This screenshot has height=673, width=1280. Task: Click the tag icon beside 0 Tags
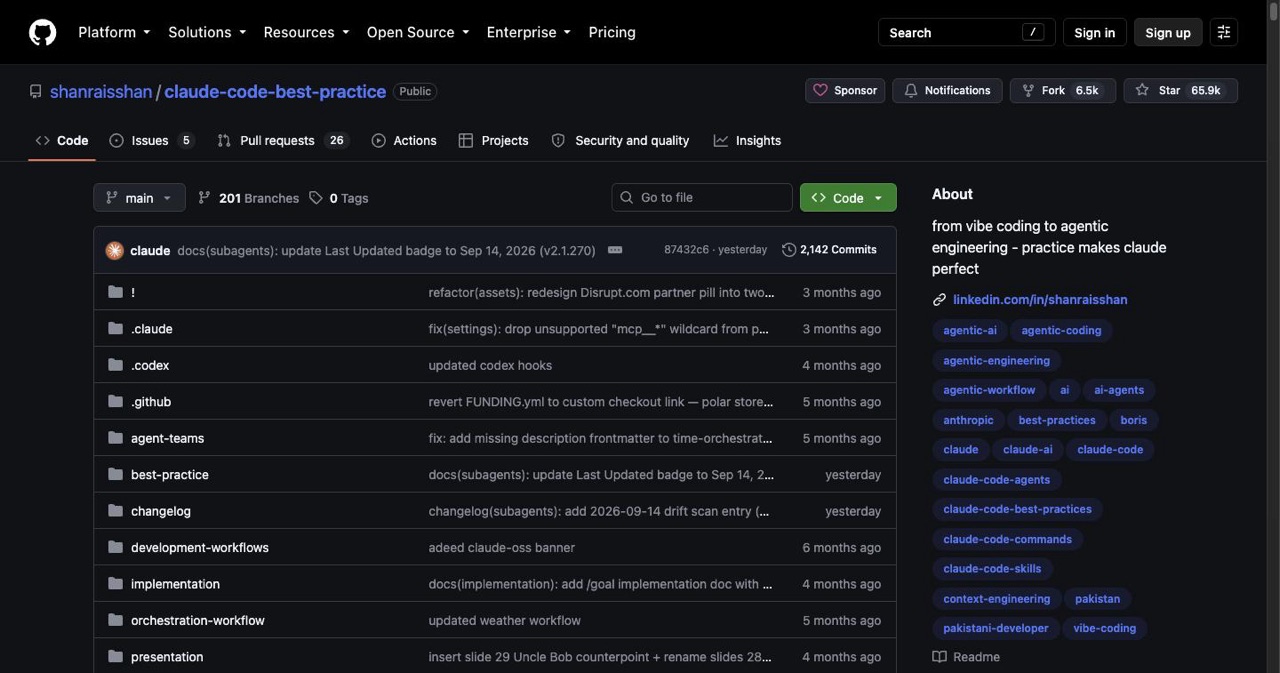click(316, 198)
